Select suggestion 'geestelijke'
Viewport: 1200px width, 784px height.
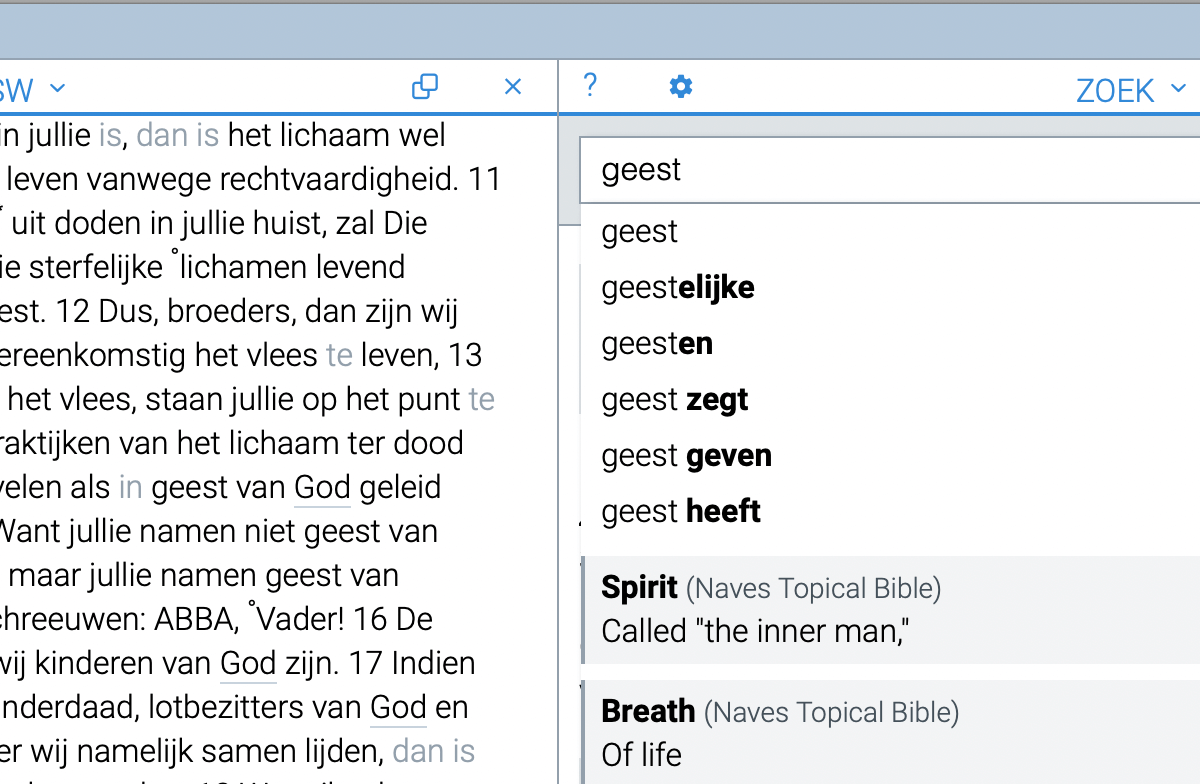pos(677,287)
